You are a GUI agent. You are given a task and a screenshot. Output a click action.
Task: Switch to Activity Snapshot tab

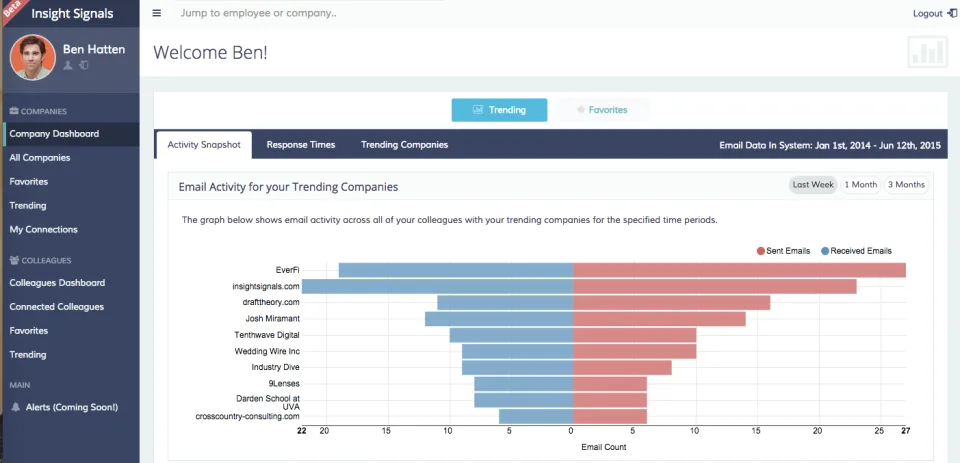[204, 145]
